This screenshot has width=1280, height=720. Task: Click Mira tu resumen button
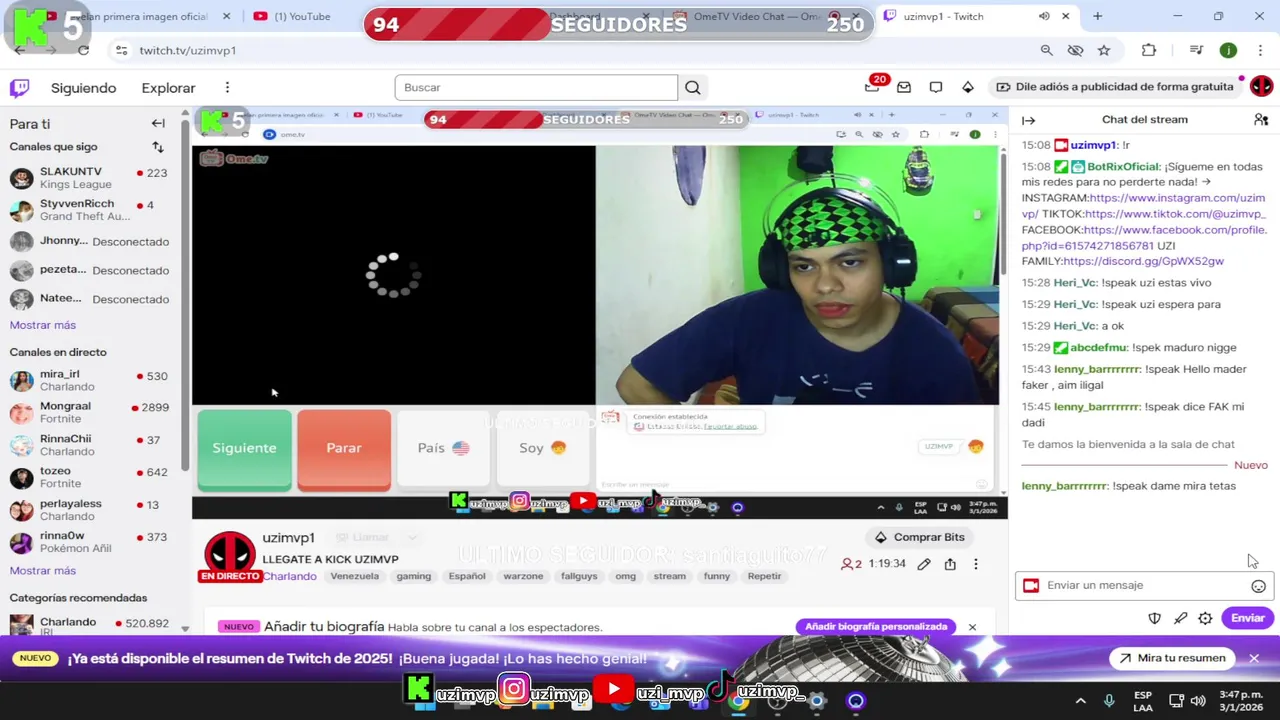click(x=1172, y=658)
